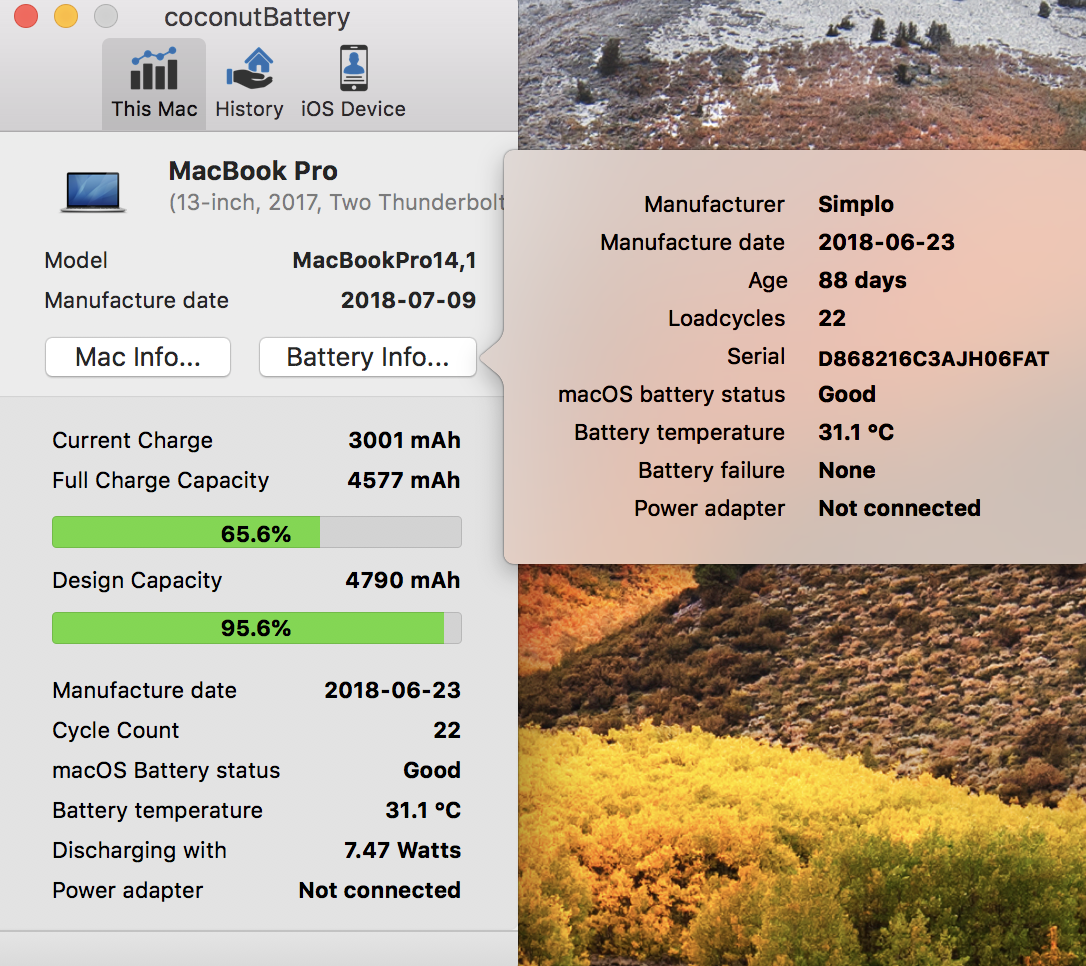1086x966 pixels.
Task: Select the 3001 mAh current charge value
Action: [404, 440]
